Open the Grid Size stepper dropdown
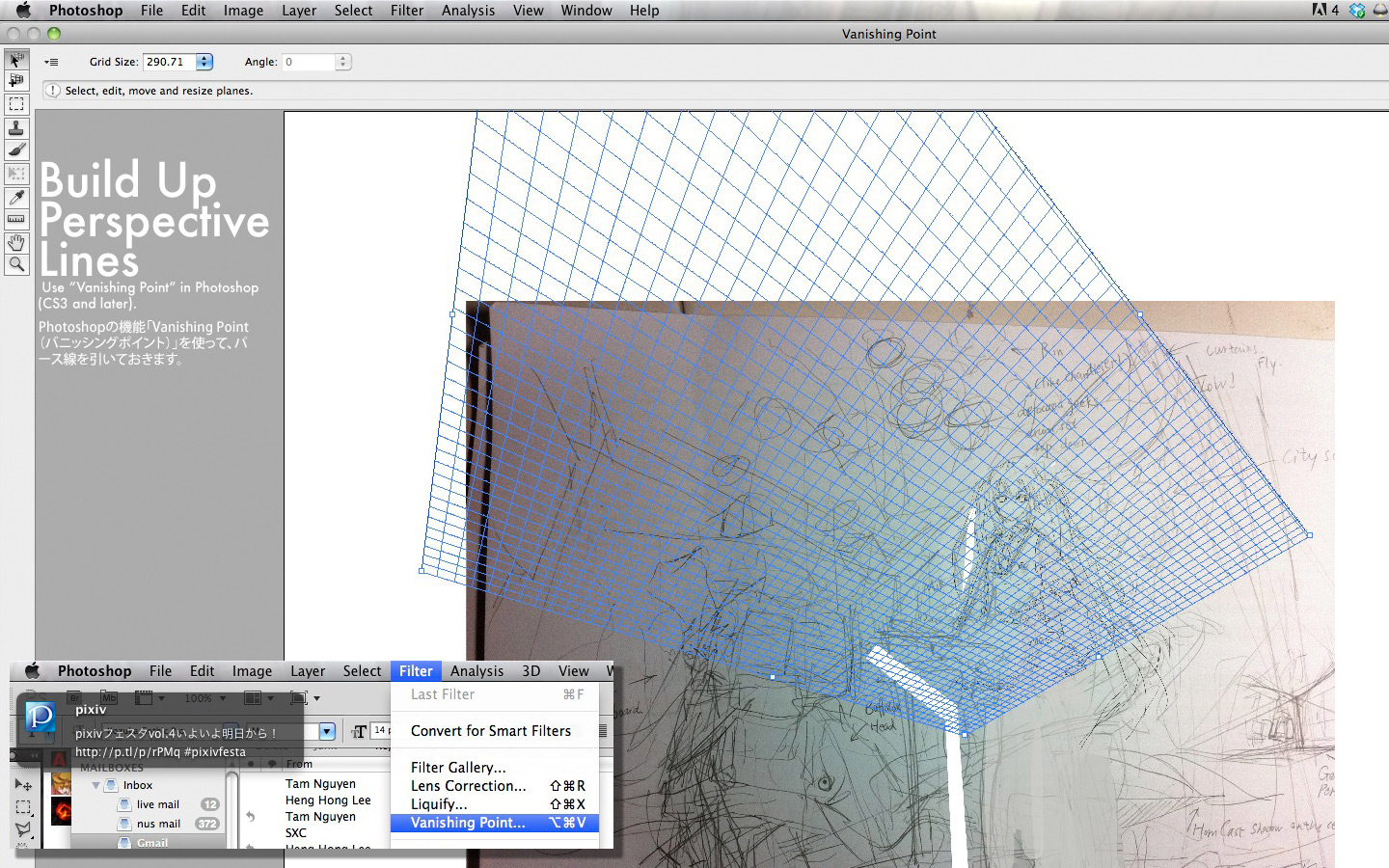The width and height of the screenshot is (1389, 868). tap(204, 62)
